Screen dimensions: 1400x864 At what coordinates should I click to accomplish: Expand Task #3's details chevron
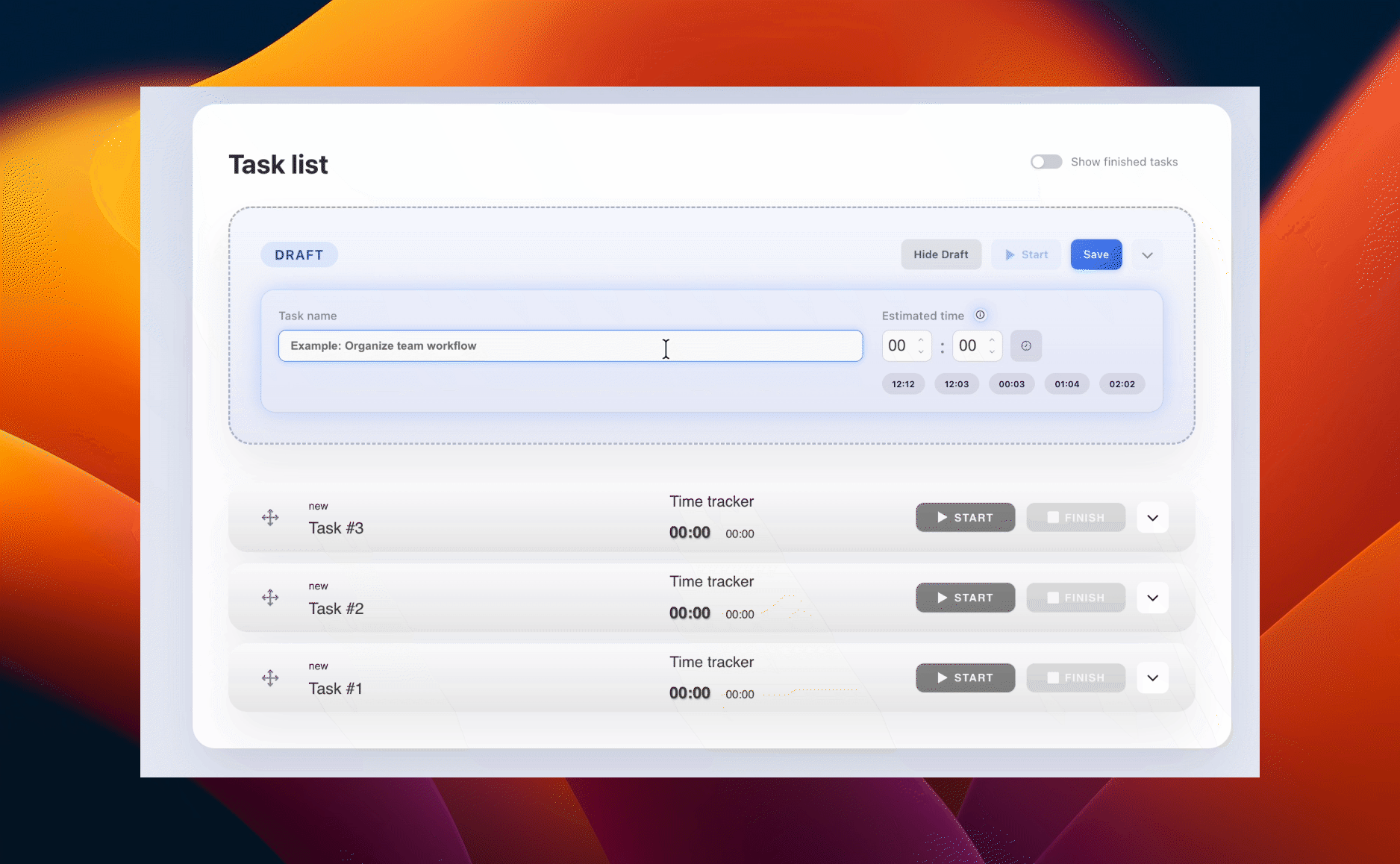click(x=1152, y=517)
